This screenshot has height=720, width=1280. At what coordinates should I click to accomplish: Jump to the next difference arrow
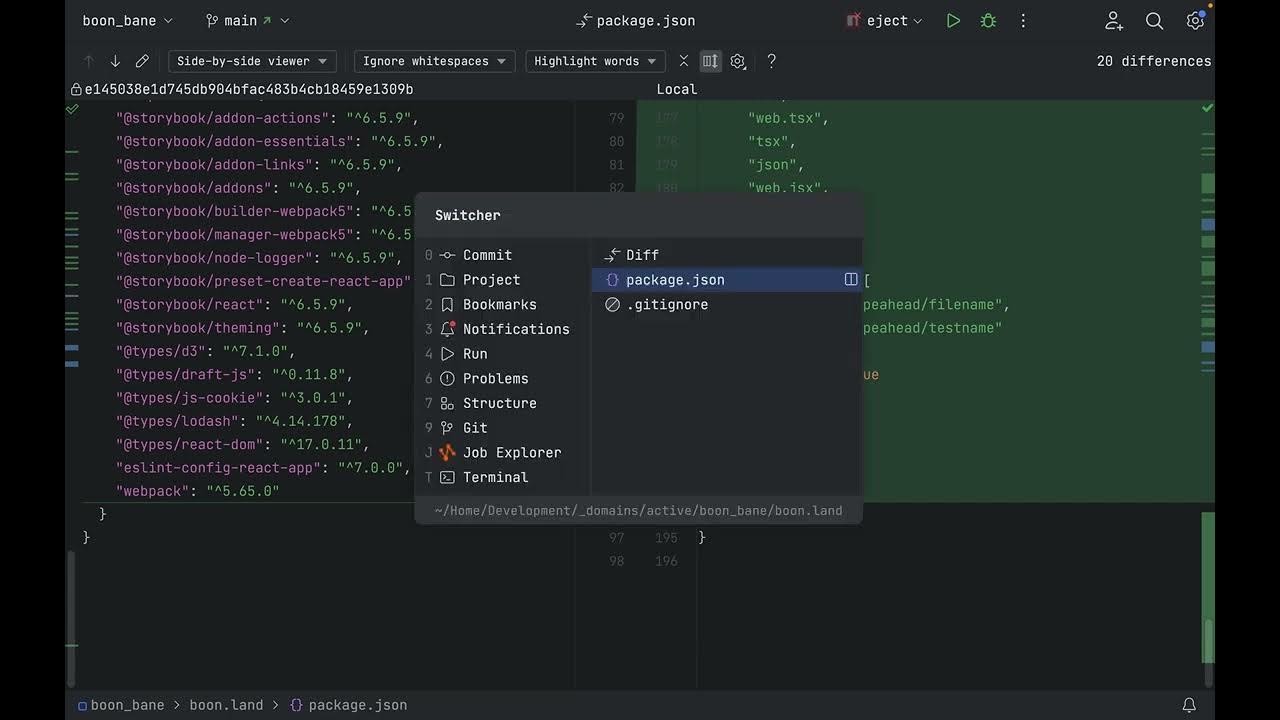pos(115,61)
